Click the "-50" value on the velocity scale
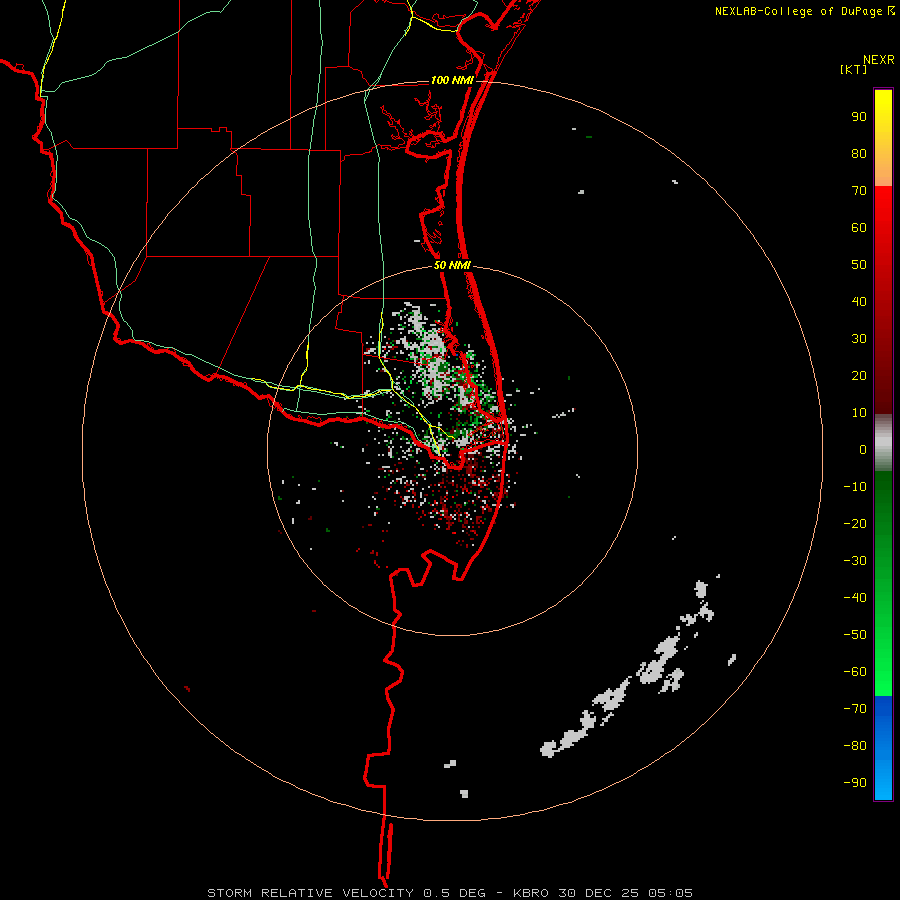This screenshot has width=900, height=900. tap(855, 634)
